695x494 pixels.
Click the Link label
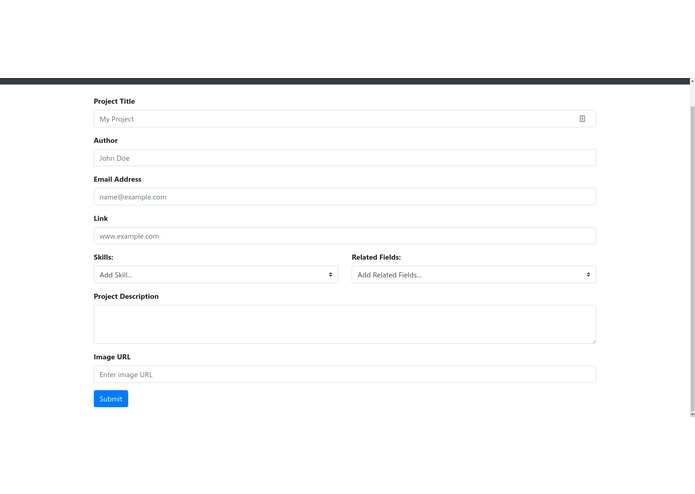[x=101, y=218]
